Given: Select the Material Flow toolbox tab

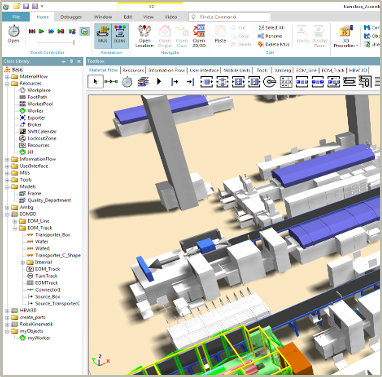Looking at the screenshot, I should (103, 70).
